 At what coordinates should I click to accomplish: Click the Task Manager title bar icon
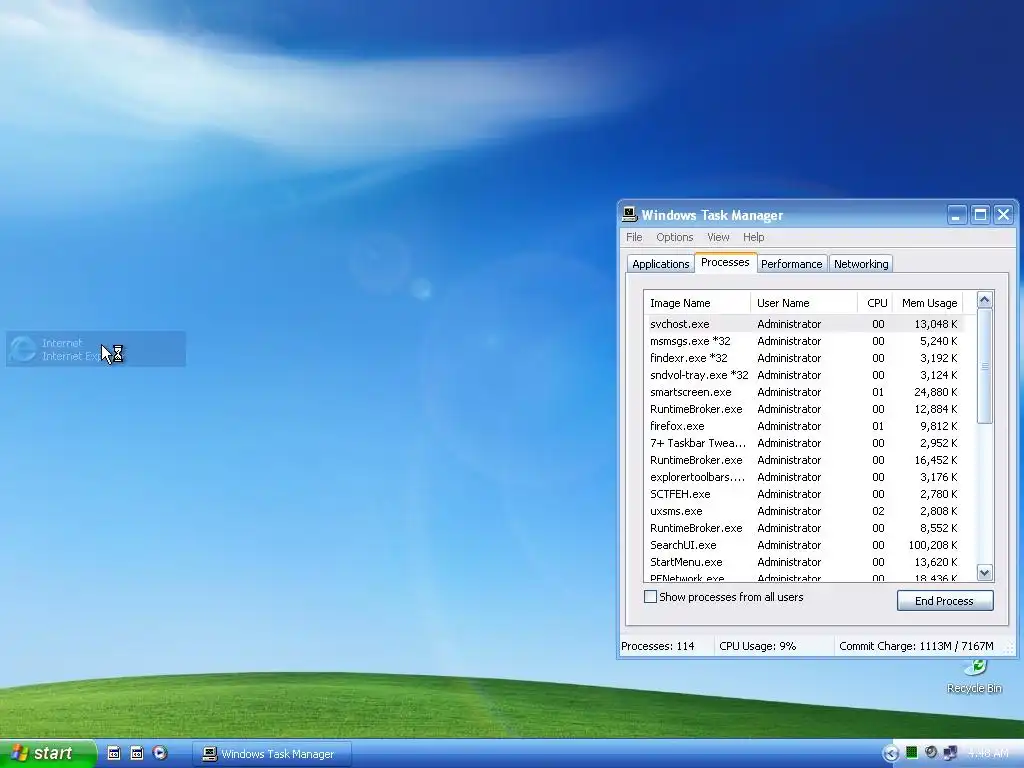[x=630, y=214]
